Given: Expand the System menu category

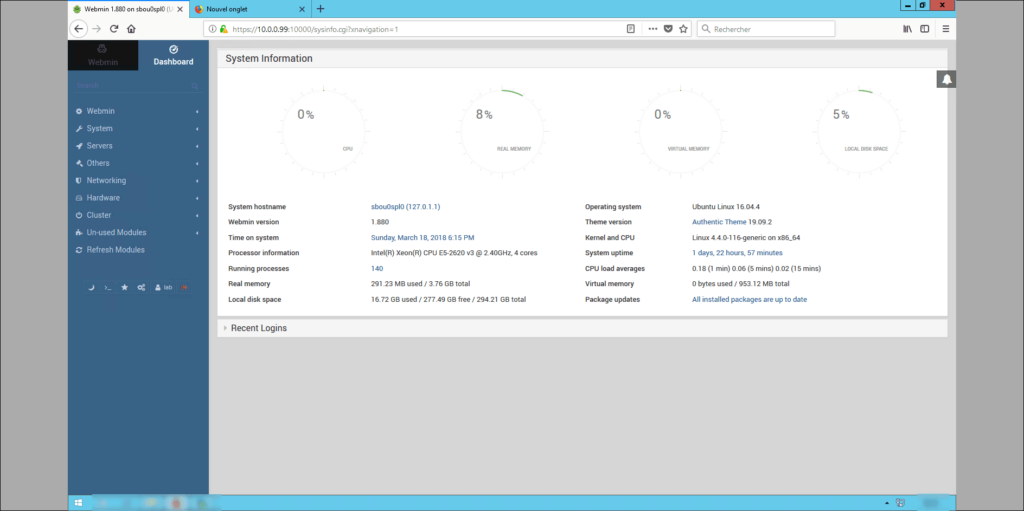Looking at the screenshot, I should point(138,129).
